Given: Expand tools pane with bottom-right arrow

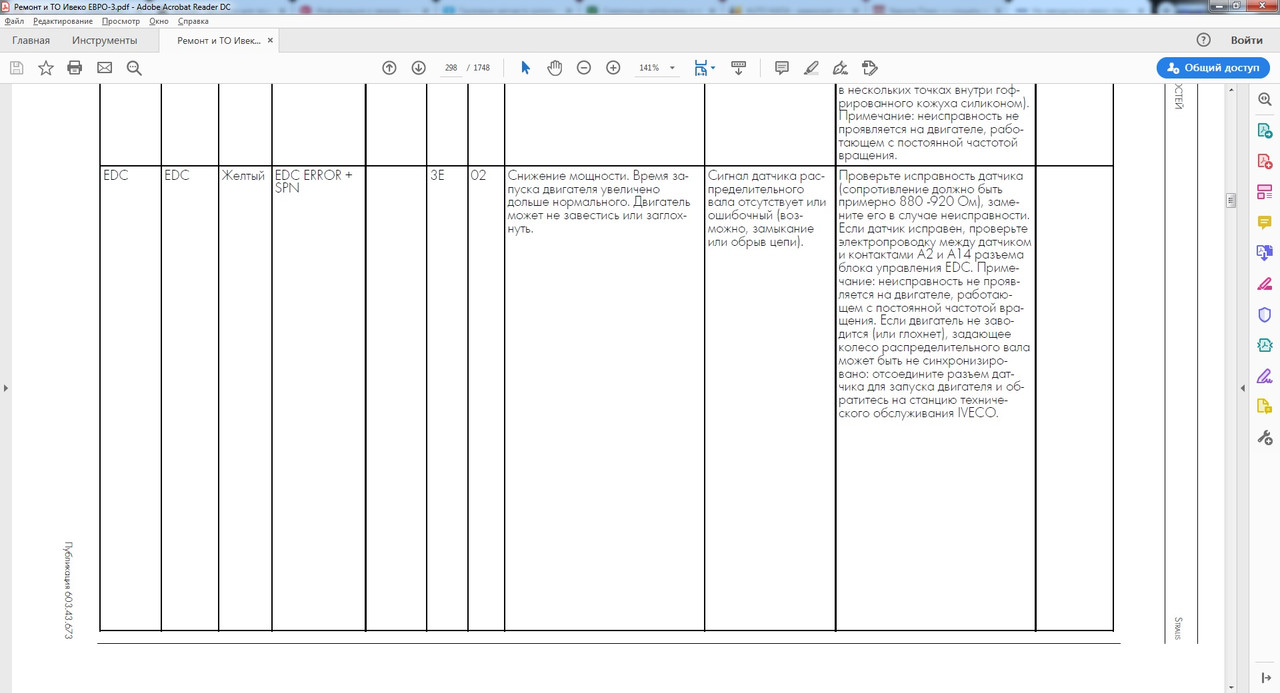Looking at the screenshot, I should (1265, 678).
